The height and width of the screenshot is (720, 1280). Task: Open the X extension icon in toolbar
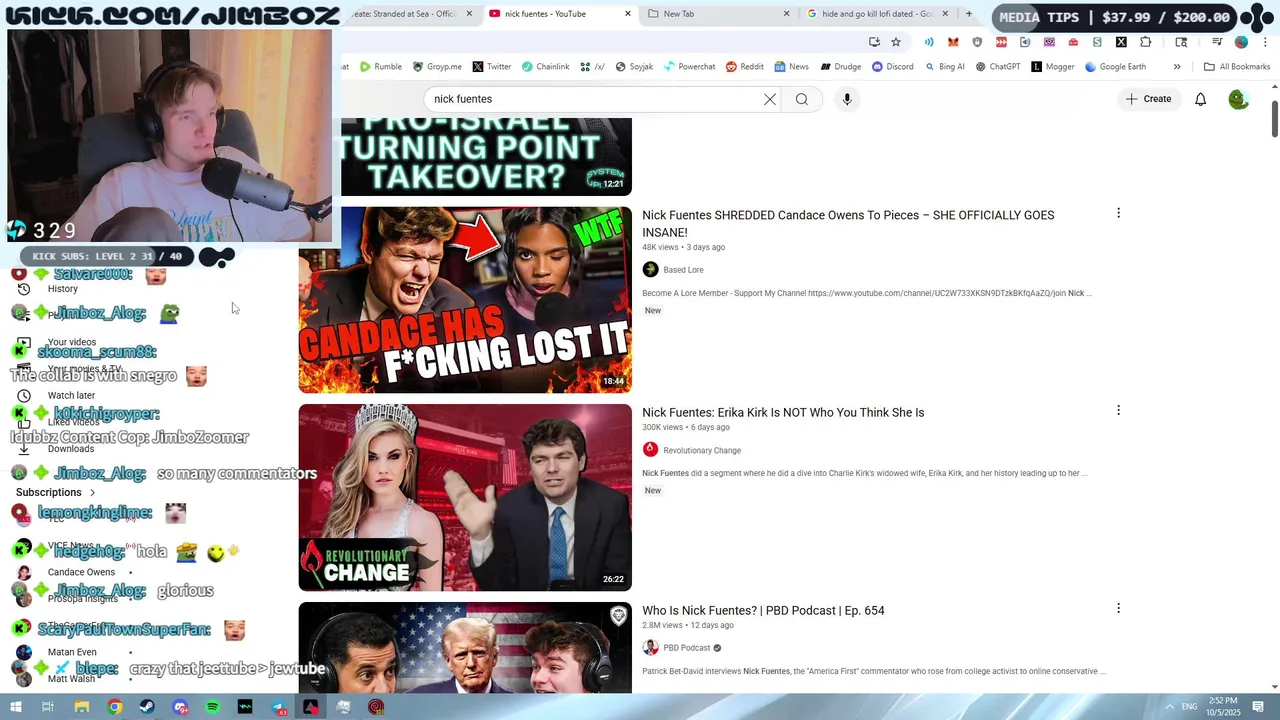(x=1121, y=42)
